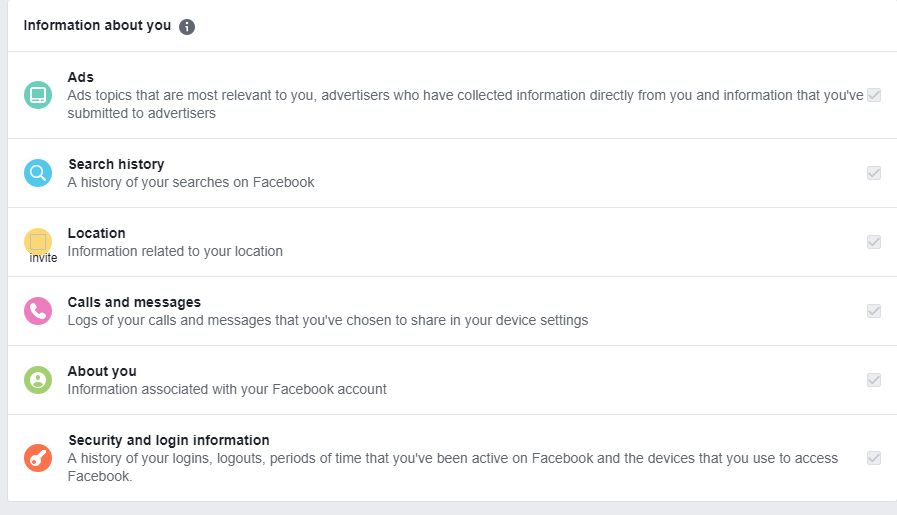This screenshot has width=897, height=515.
Task: Click the orange Security key icon
Action: coord(38,458)
